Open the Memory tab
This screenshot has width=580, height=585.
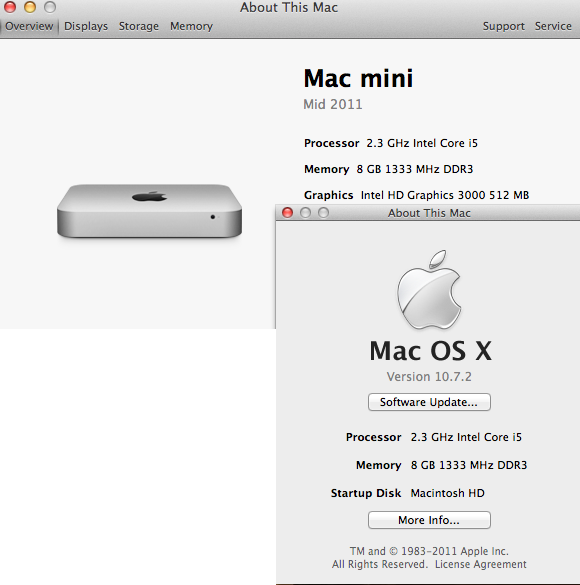click(x=191, y=26)
